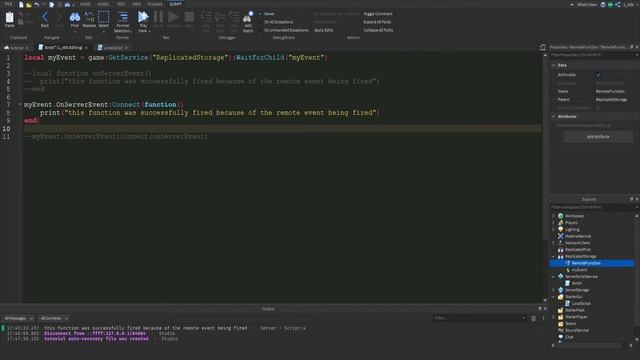Click the new file icon in quick access bar
Viewport: 640px width, 360px height.
(x=21, y=4)
